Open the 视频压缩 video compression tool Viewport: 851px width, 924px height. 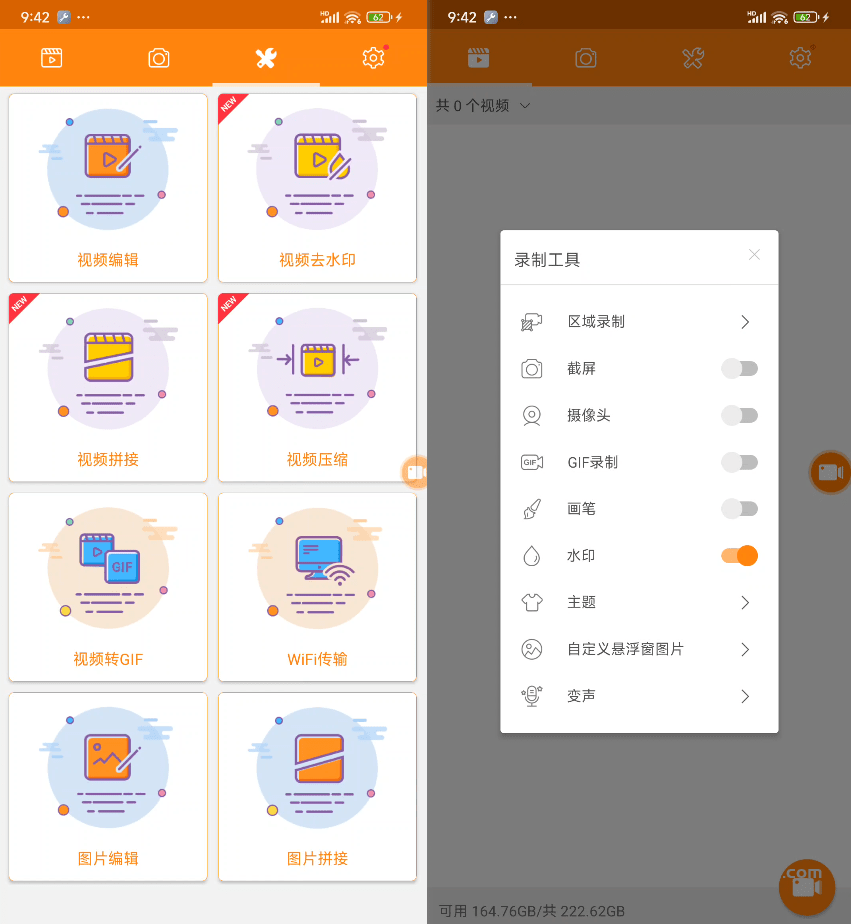[x=317, y=388]
